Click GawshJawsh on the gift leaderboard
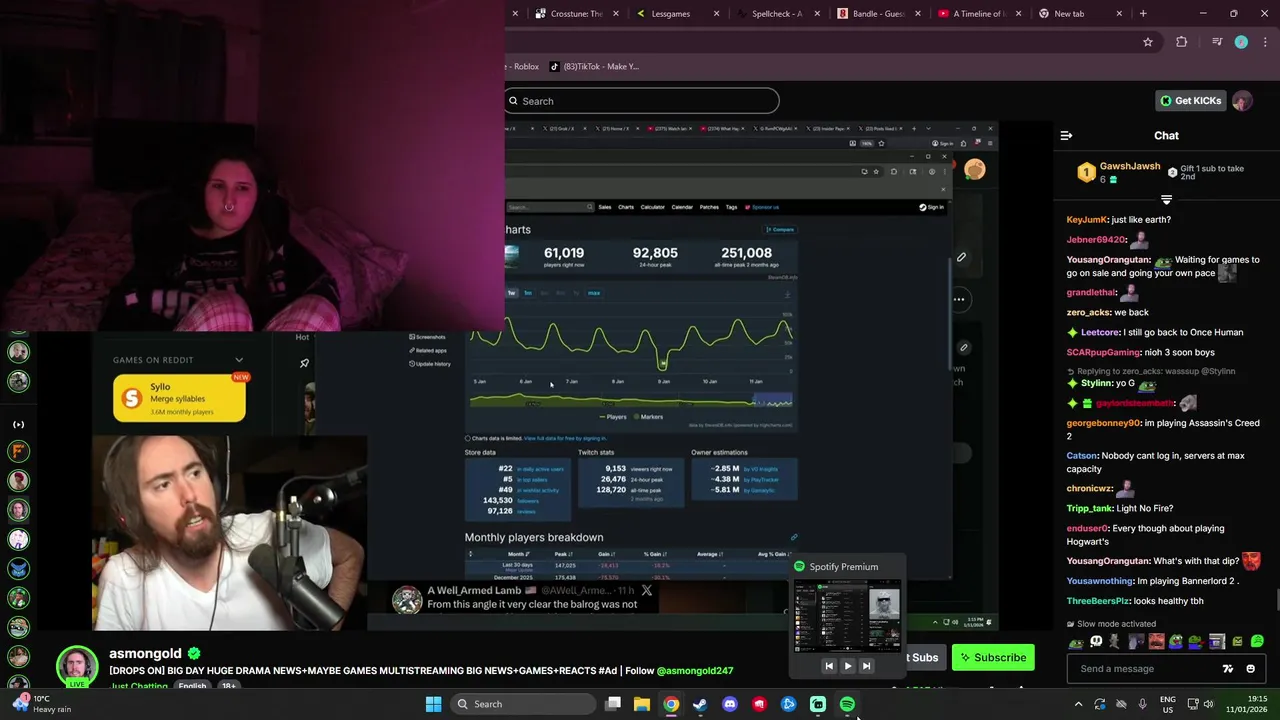1280x720 pixels. pos(1130,166)
